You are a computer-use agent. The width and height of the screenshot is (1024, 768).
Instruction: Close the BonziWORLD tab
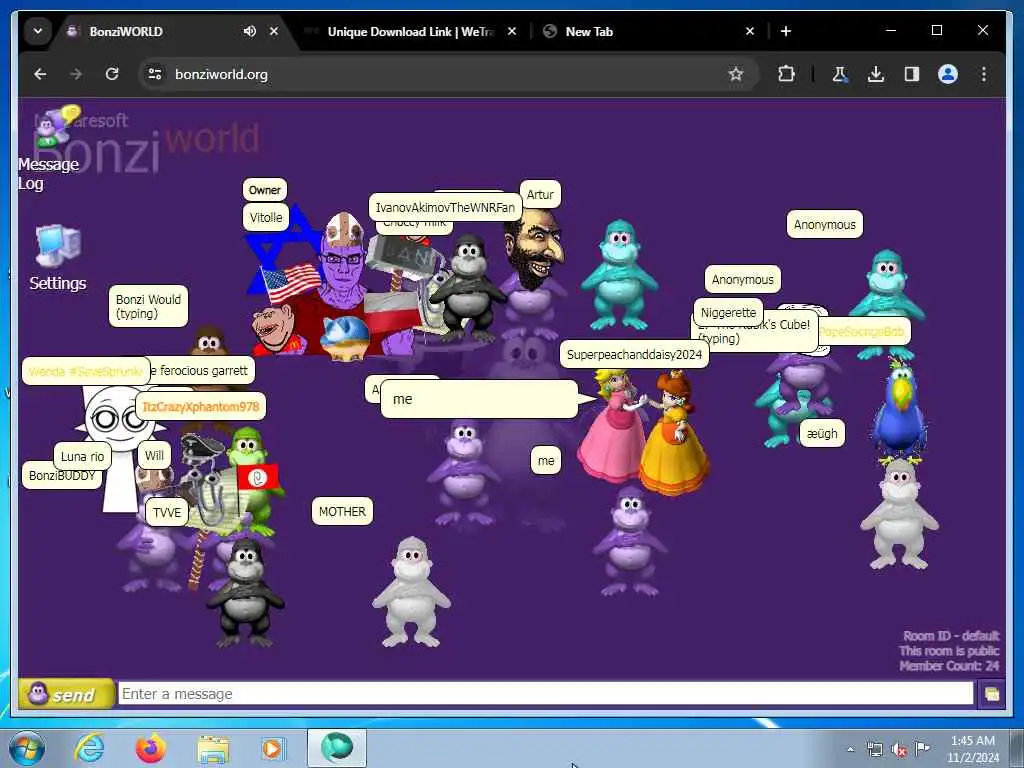coord(274,31)
